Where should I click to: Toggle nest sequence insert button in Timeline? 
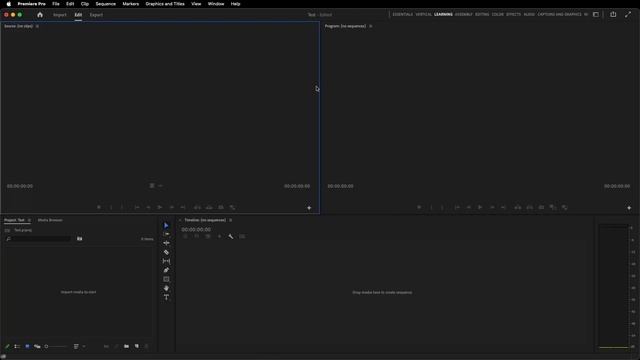click(185, 236)
